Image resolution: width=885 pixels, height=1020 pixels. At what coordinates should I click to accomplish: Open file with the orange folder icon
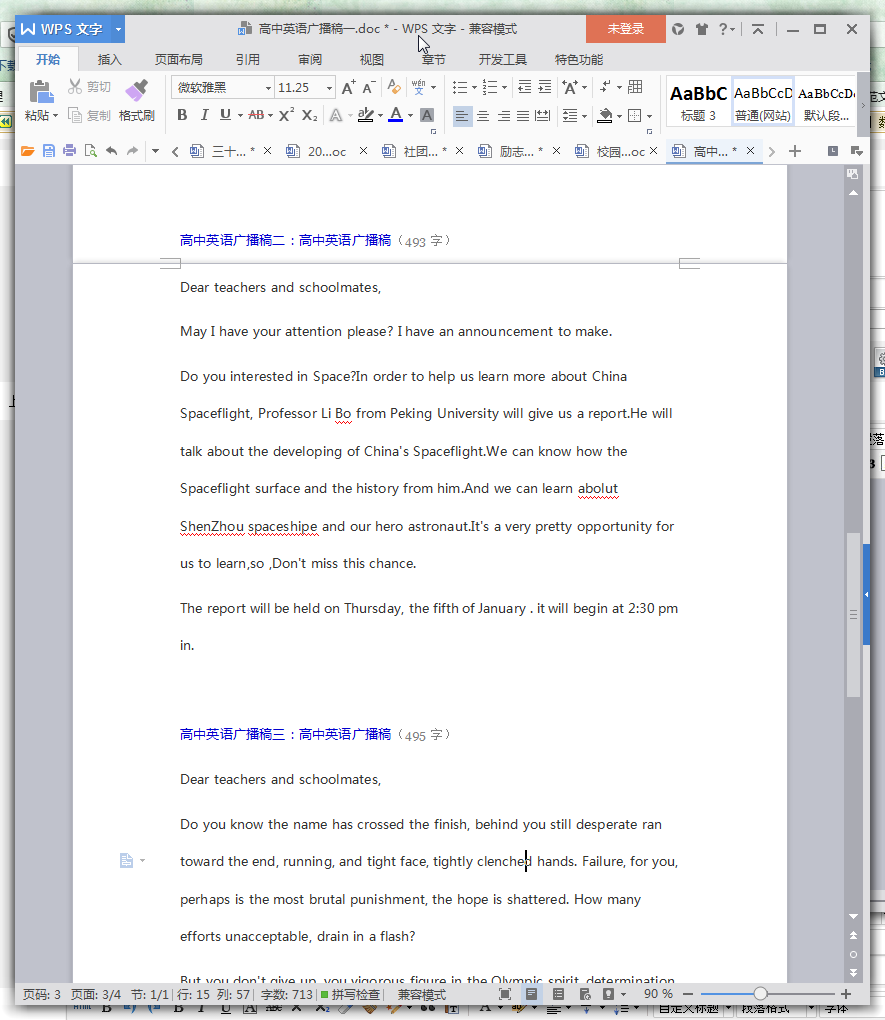(27, 152)
